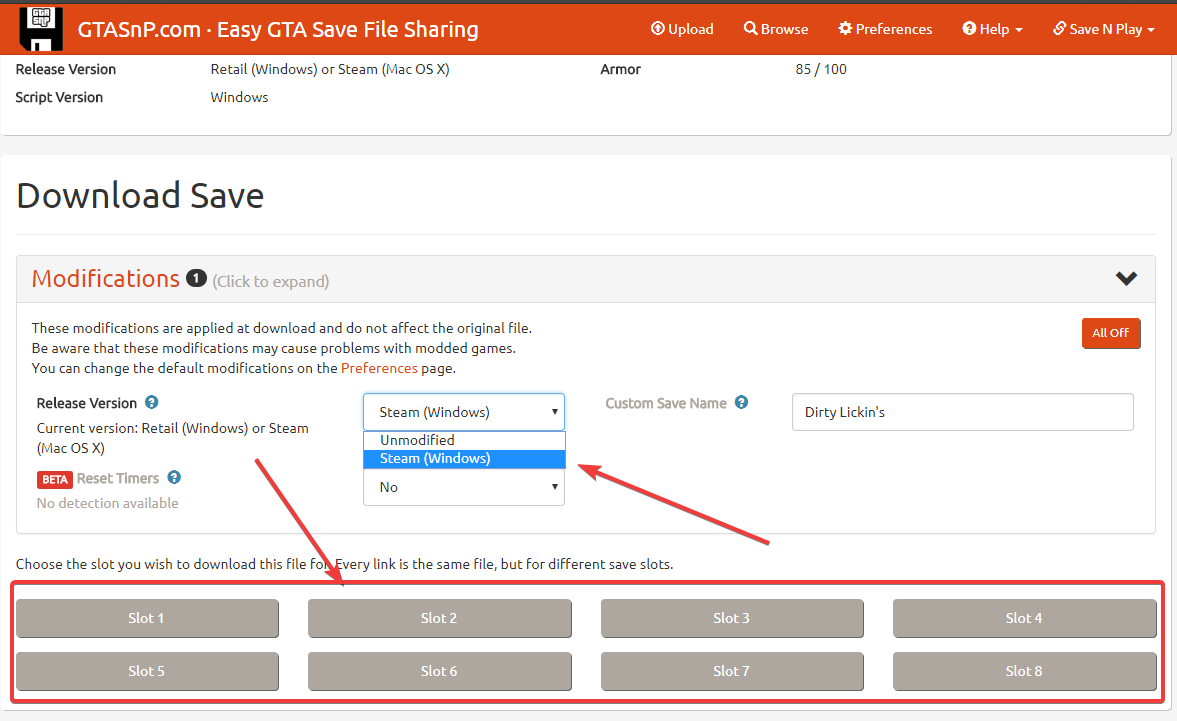Click the 'No detection available' text
Viewport: 1177px width, 721px height.
(x=107, y=503)
